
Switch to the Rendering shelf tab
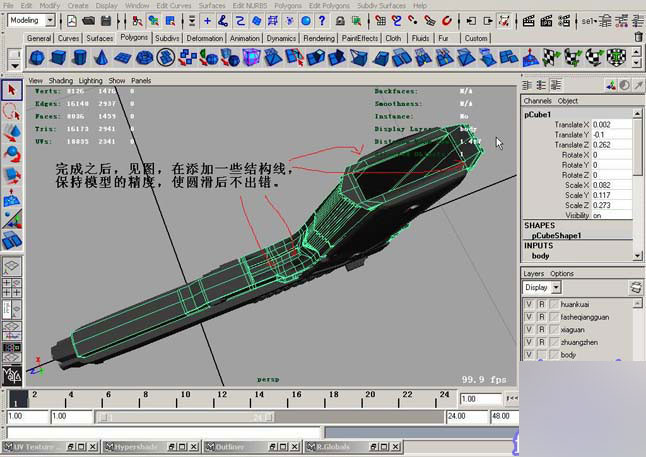tap(318, 38)
